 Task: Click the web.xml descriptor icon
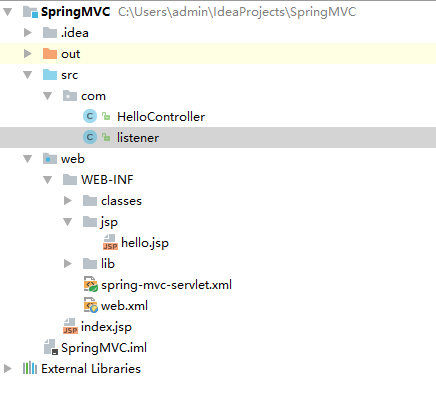coord(91,305)
